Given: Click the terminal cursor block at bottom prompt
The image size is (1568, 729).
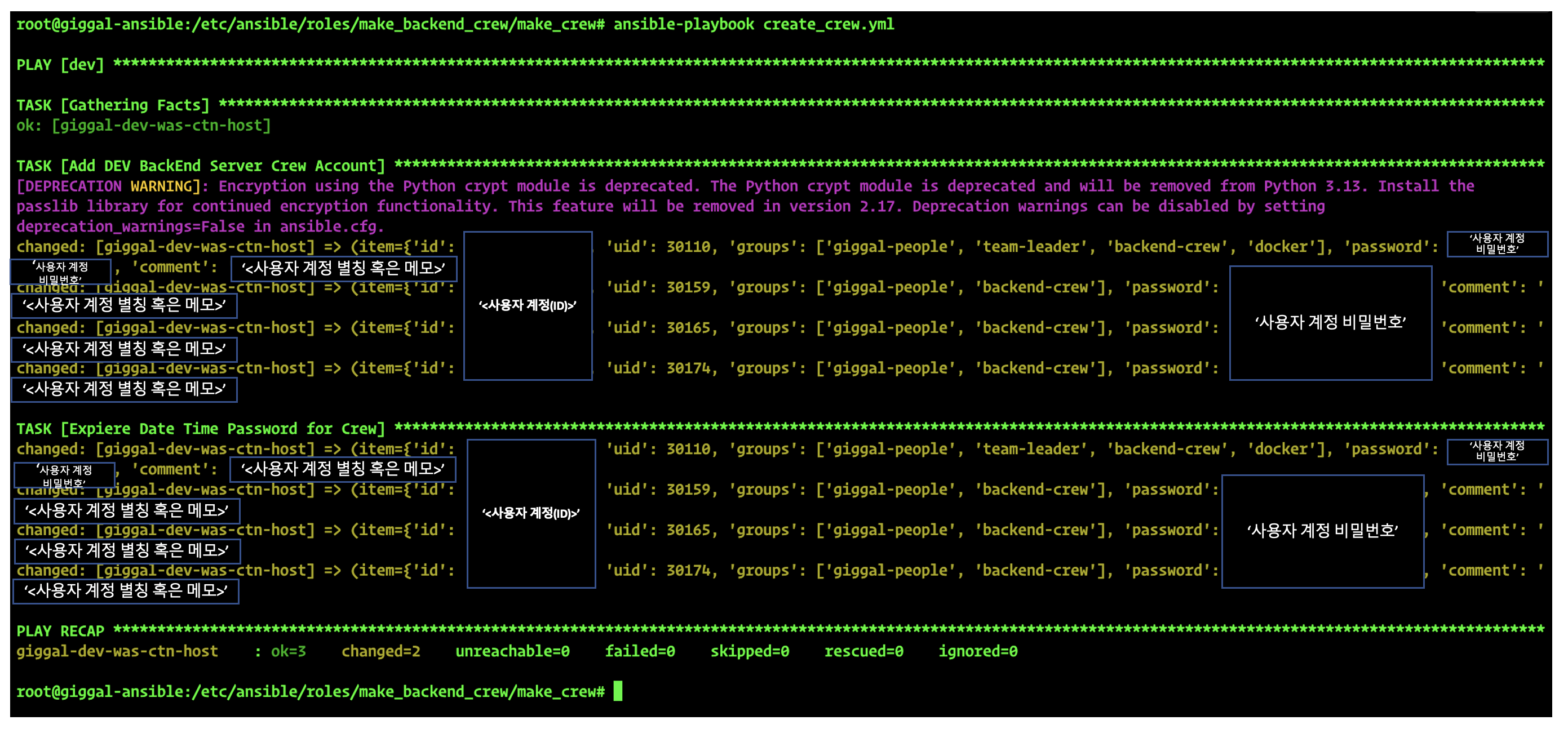Looking at the screenshot, I should point(617,691).
